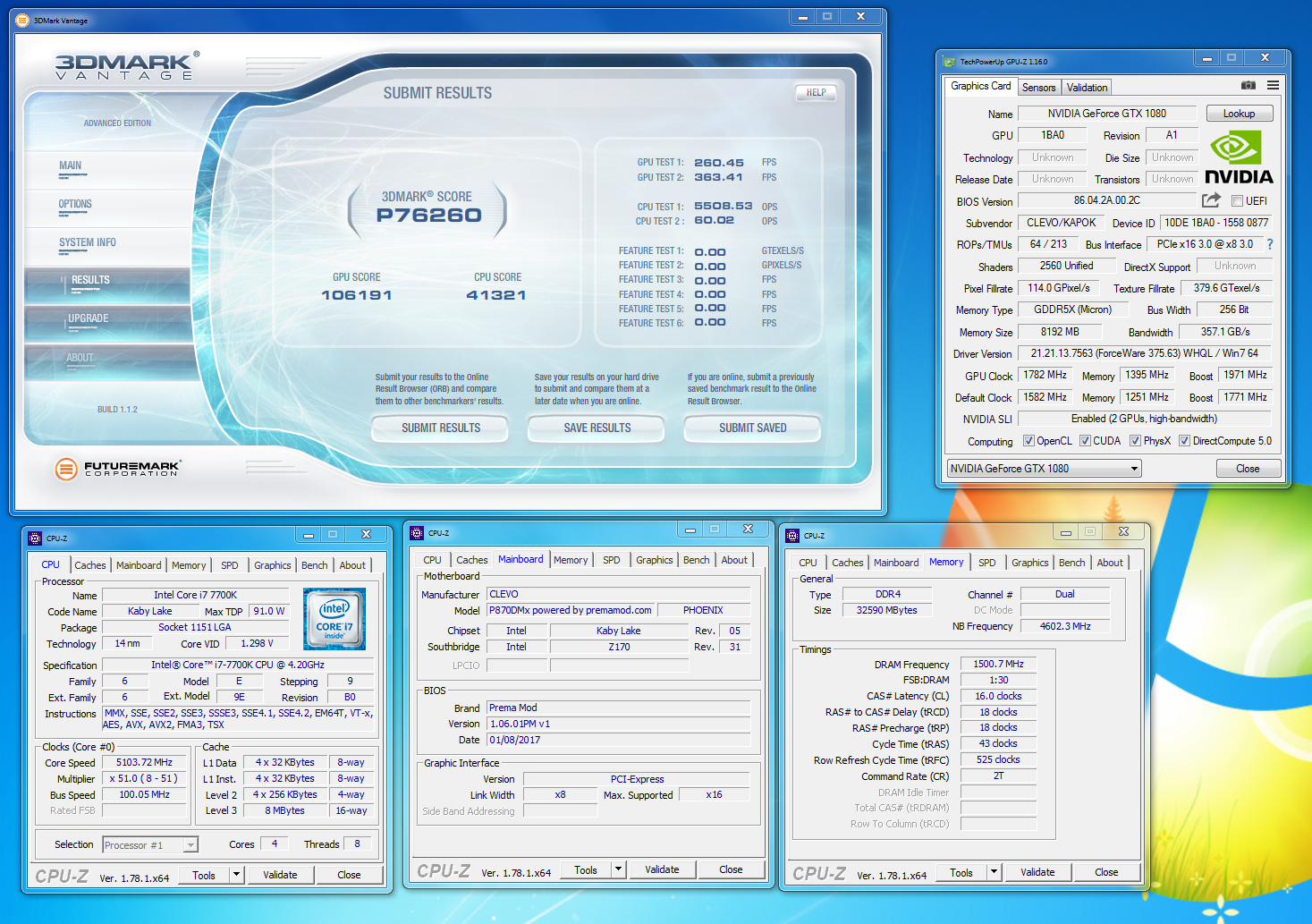The height and width of the screenshot is (924, 1312).
Task: Open the NVIDIA GeForce GTX 1080 dropdown
Action: [1044, 469]
